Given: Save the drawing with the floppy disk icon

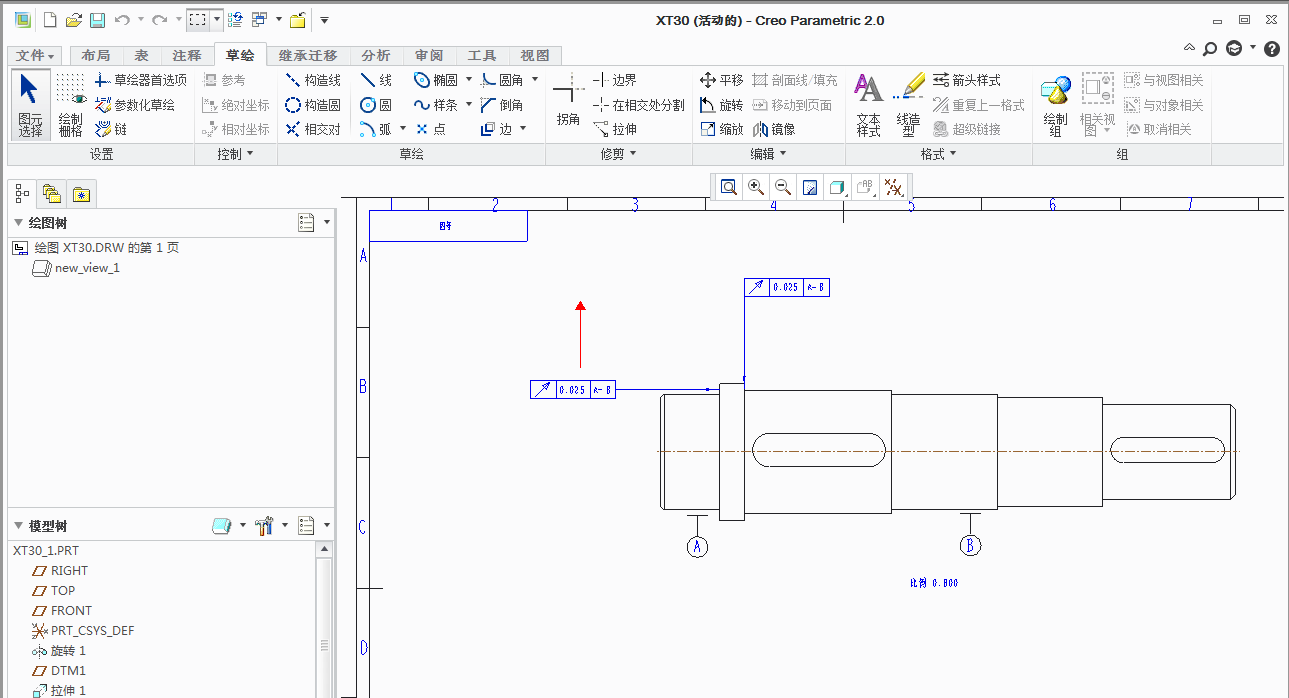Looking at the screenshot, I should pos(97,20).
